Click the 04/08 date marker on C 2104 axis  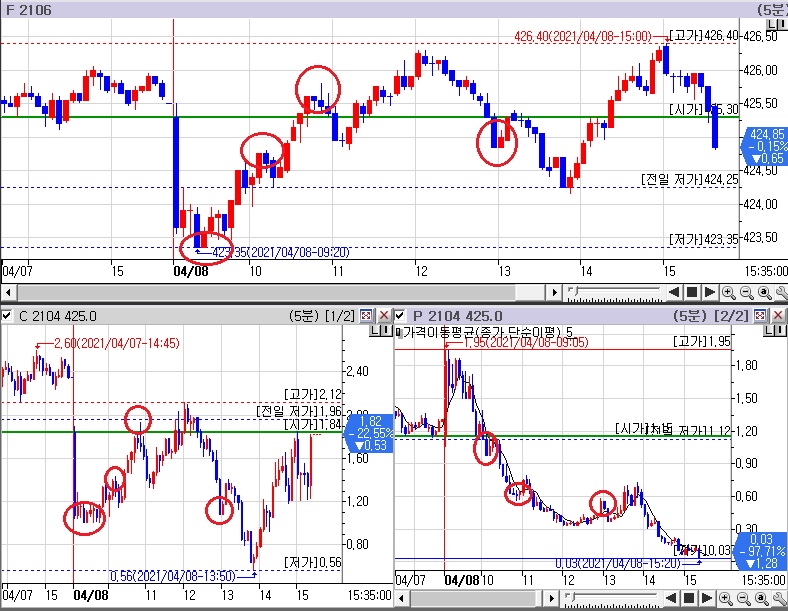click(90, 595)
